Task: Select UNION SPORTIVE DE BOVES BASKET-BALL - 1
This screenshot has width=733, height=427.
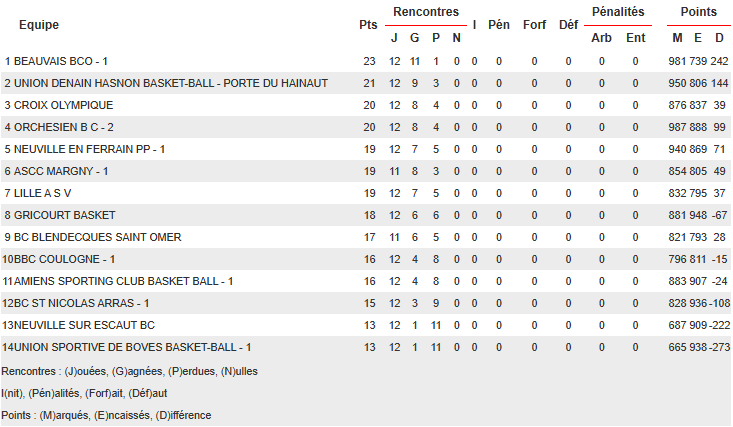Action: click(x=132, y=347)
